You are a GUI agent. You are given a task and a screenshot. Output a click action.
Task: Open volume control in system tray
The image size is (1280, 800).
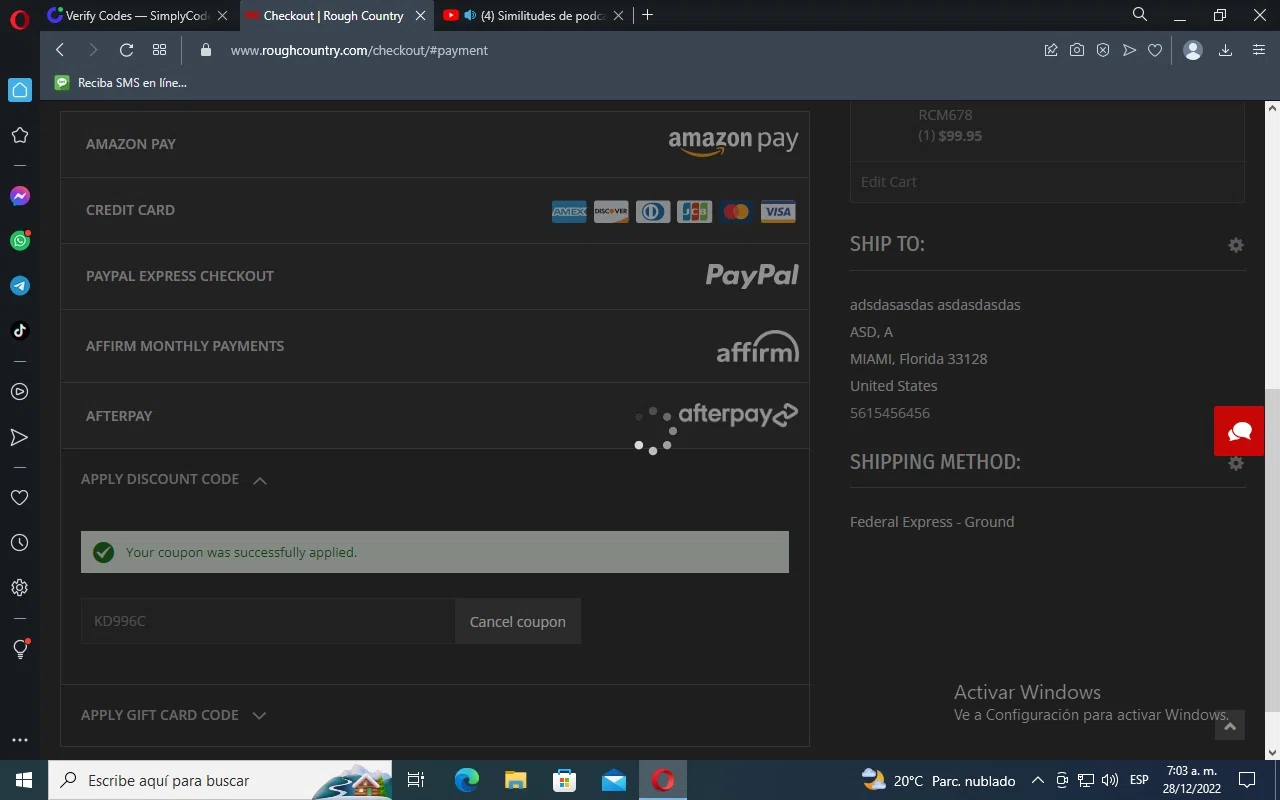1109,780
